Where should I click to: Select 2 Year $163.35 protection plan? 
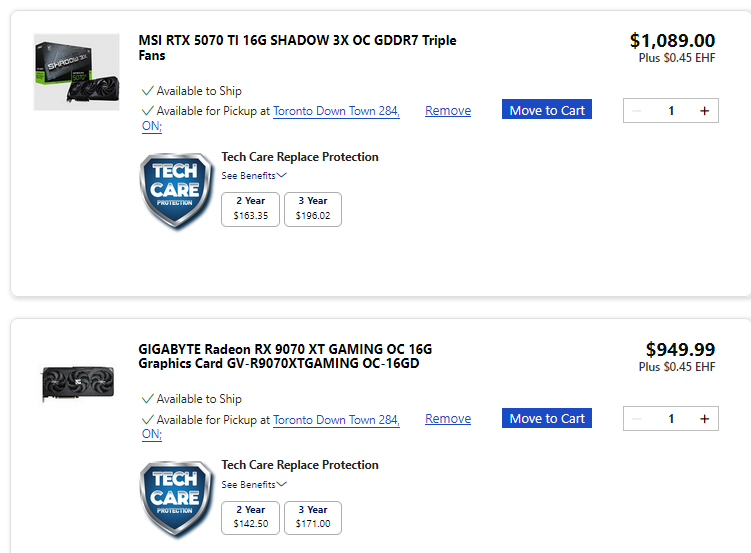250,209
